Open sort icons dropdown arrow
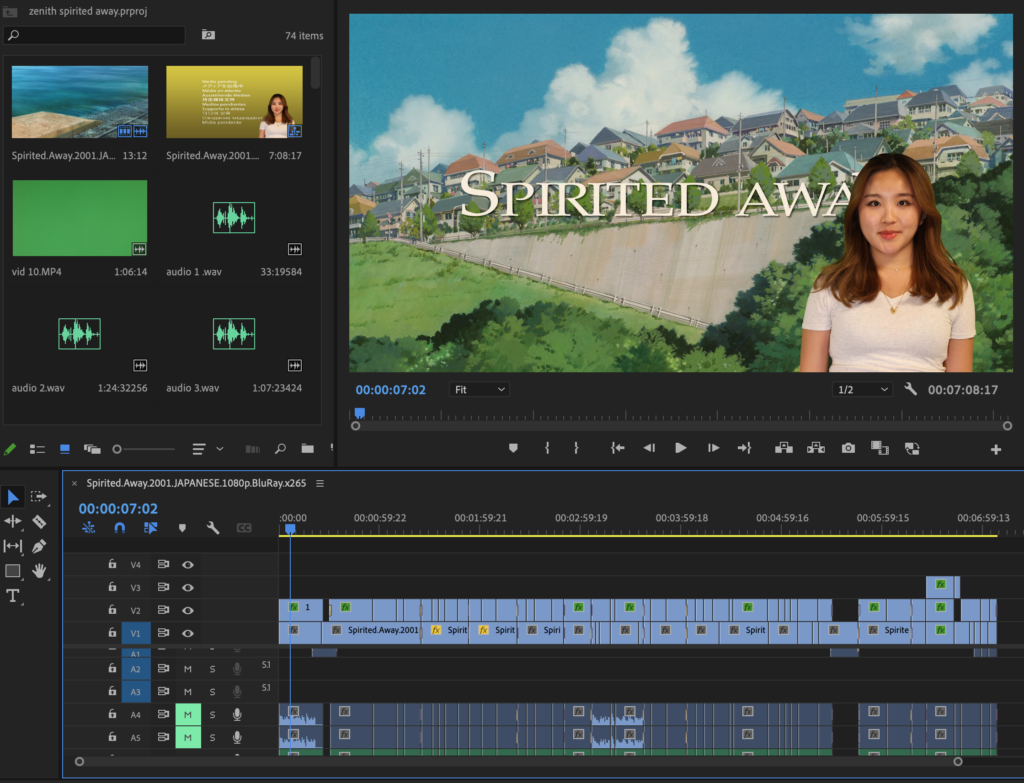This screenshot has width=1024, height=783. point(220,449)
